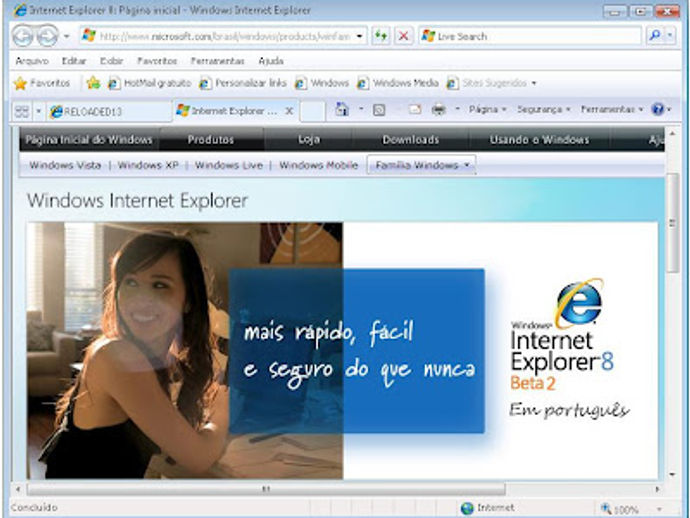Image resolution: width=690 pixels, height=518 pixels.
Task: Follow the Windows Mobile link
Action: (319, 165)
